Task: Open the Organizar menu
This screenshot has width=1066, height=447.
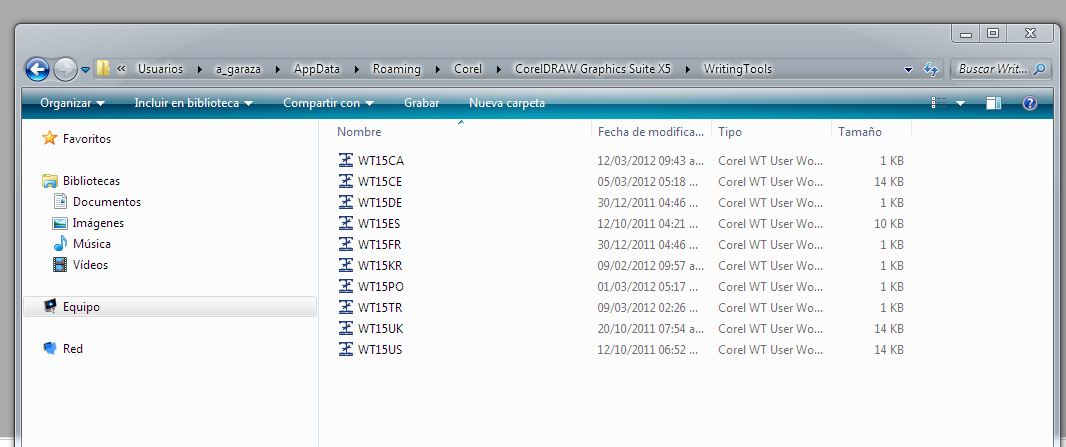Action: click(72, 103)
